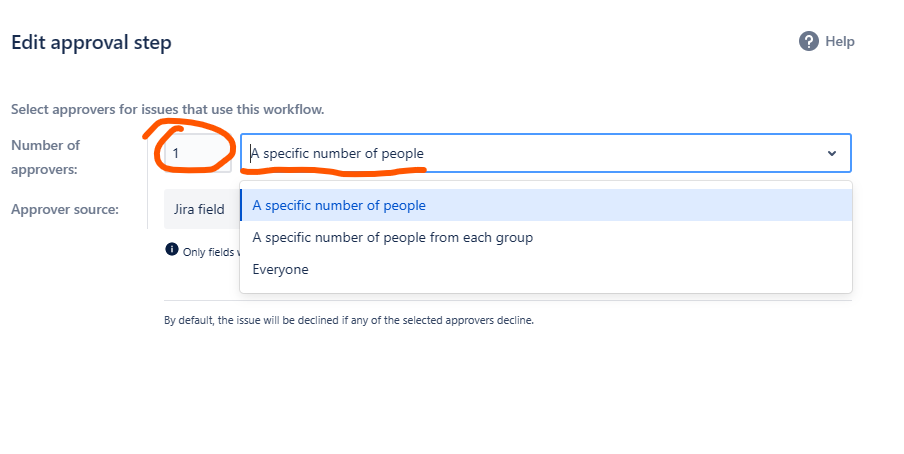Click the Approver source label

coord(65,209)
